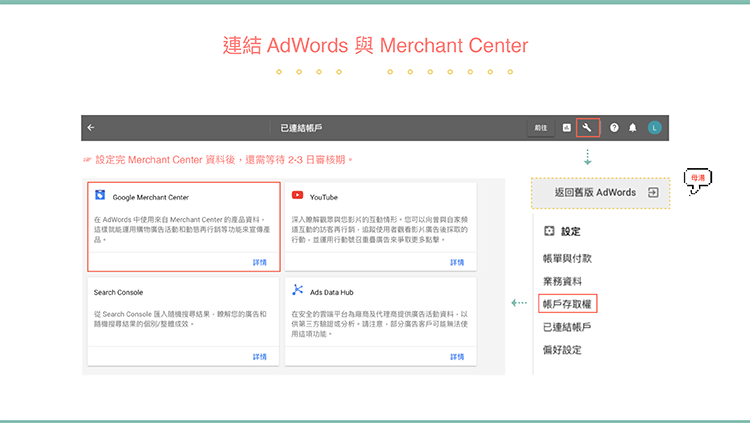Image resolution: width=750 pixels, height=423 pixels.
Task: Open 帳戶存取權 menu item
Action: click(x=568, y=304)
